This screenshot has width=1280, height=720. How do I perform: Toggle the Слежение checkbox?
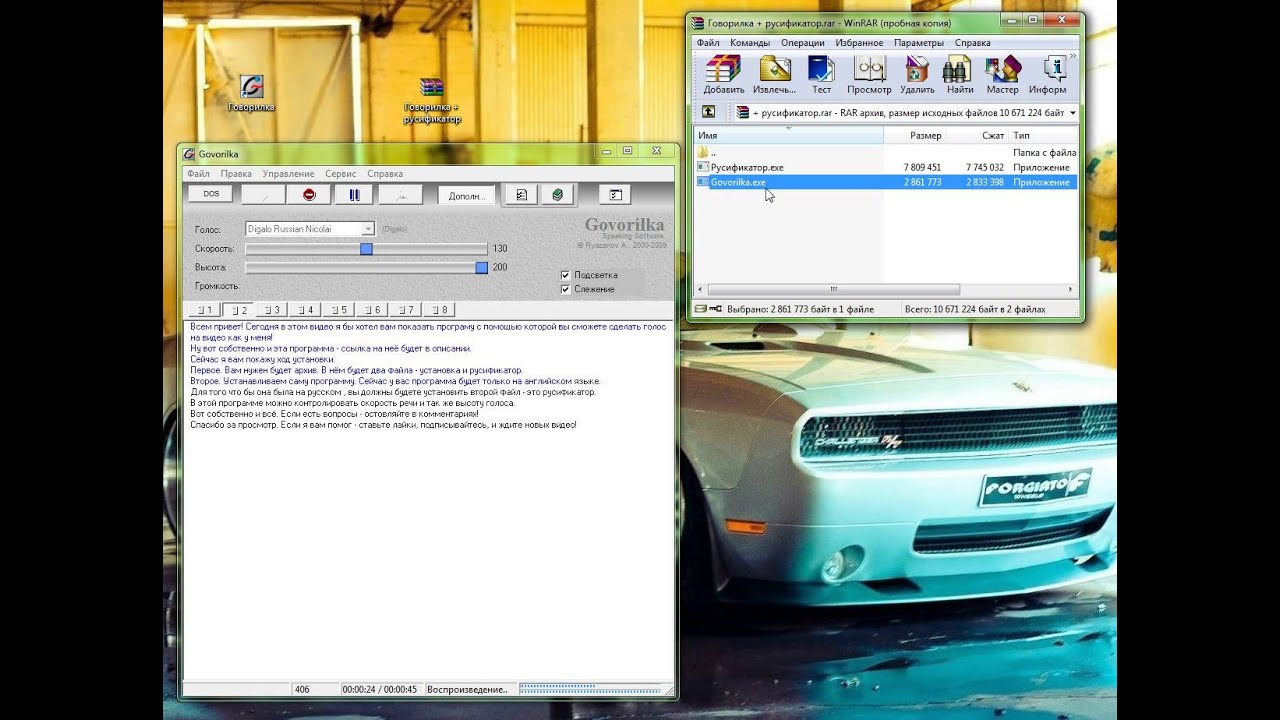pos(566,289)
